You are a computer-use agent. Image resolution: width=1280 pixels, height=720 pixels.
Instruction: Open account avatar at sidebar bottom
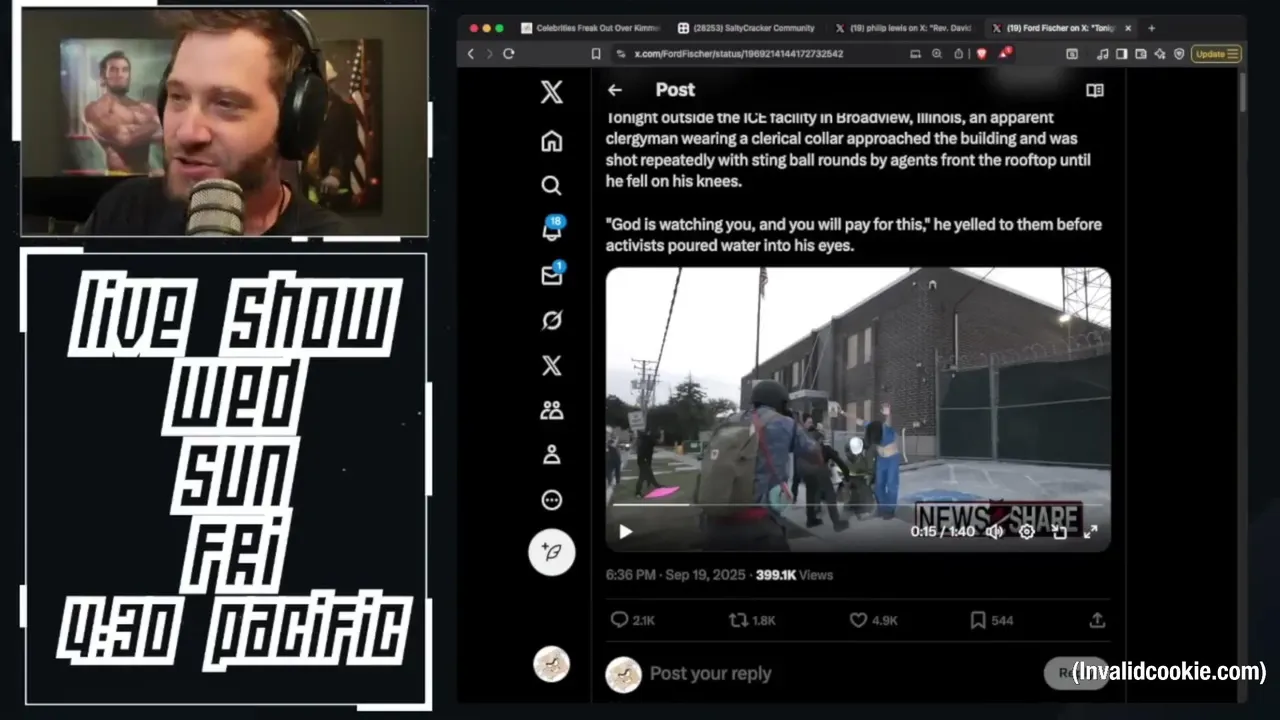tap(551, 664)
